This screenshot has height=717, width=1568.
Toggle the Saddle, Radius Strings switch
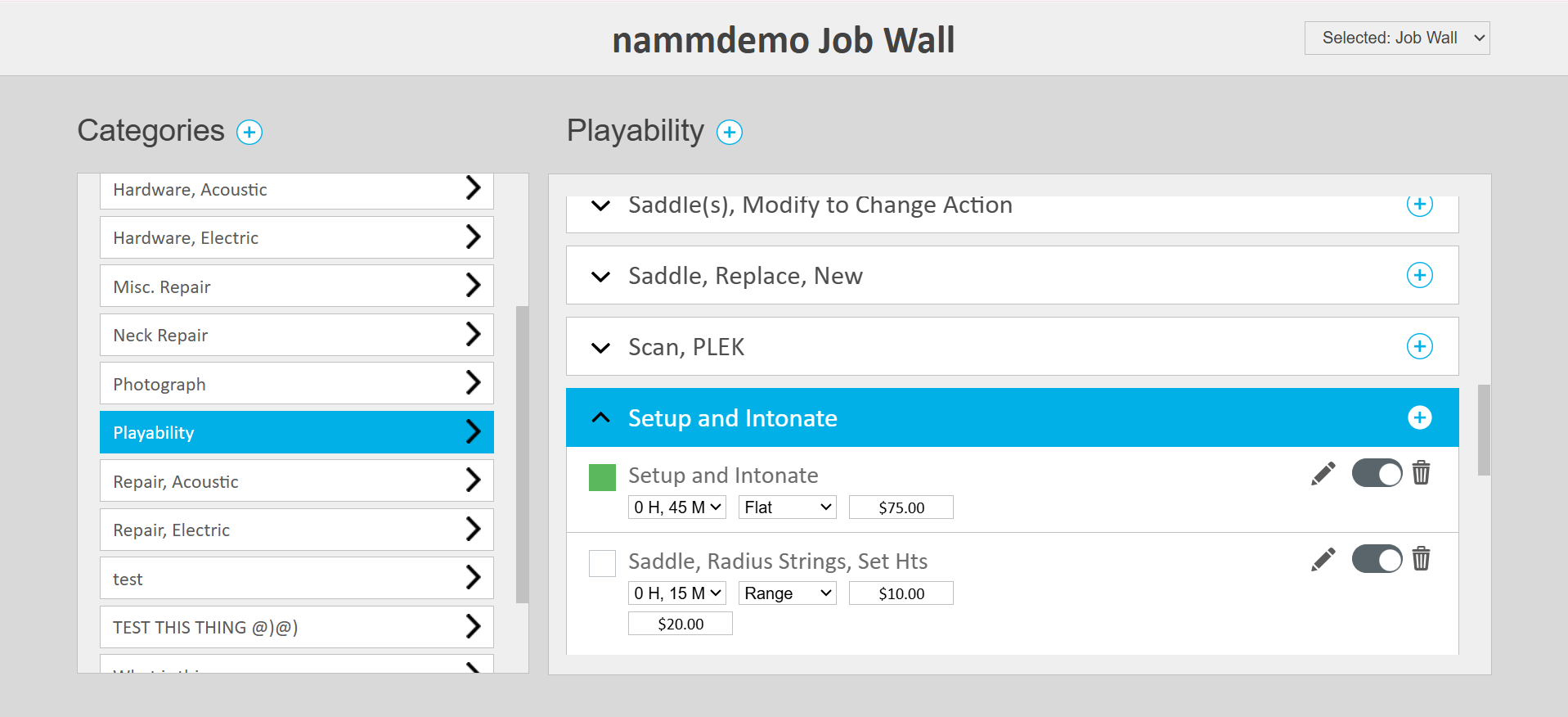[1377, 559]
